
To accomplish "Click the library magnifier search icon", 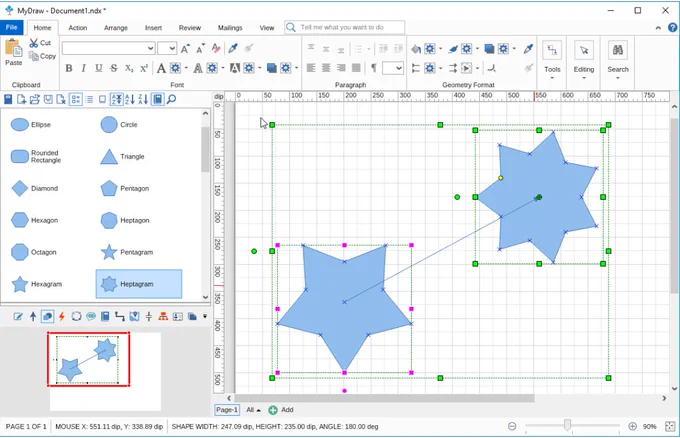I will pyautogui.click(x=171, y=99).
